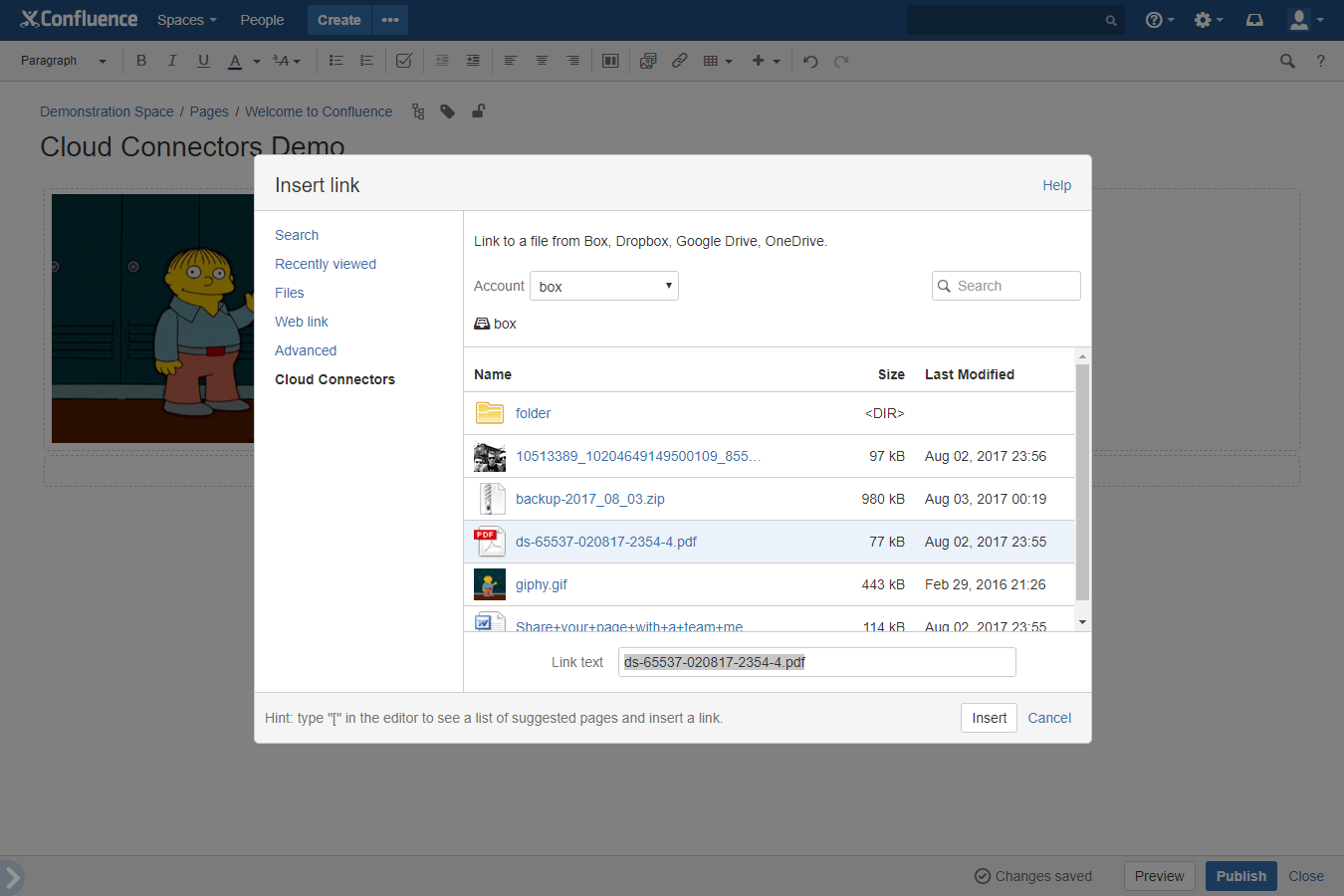Insert a task list checkbox
The height and width of the screenshot is (896, 1344).
[x=403, y=61]
